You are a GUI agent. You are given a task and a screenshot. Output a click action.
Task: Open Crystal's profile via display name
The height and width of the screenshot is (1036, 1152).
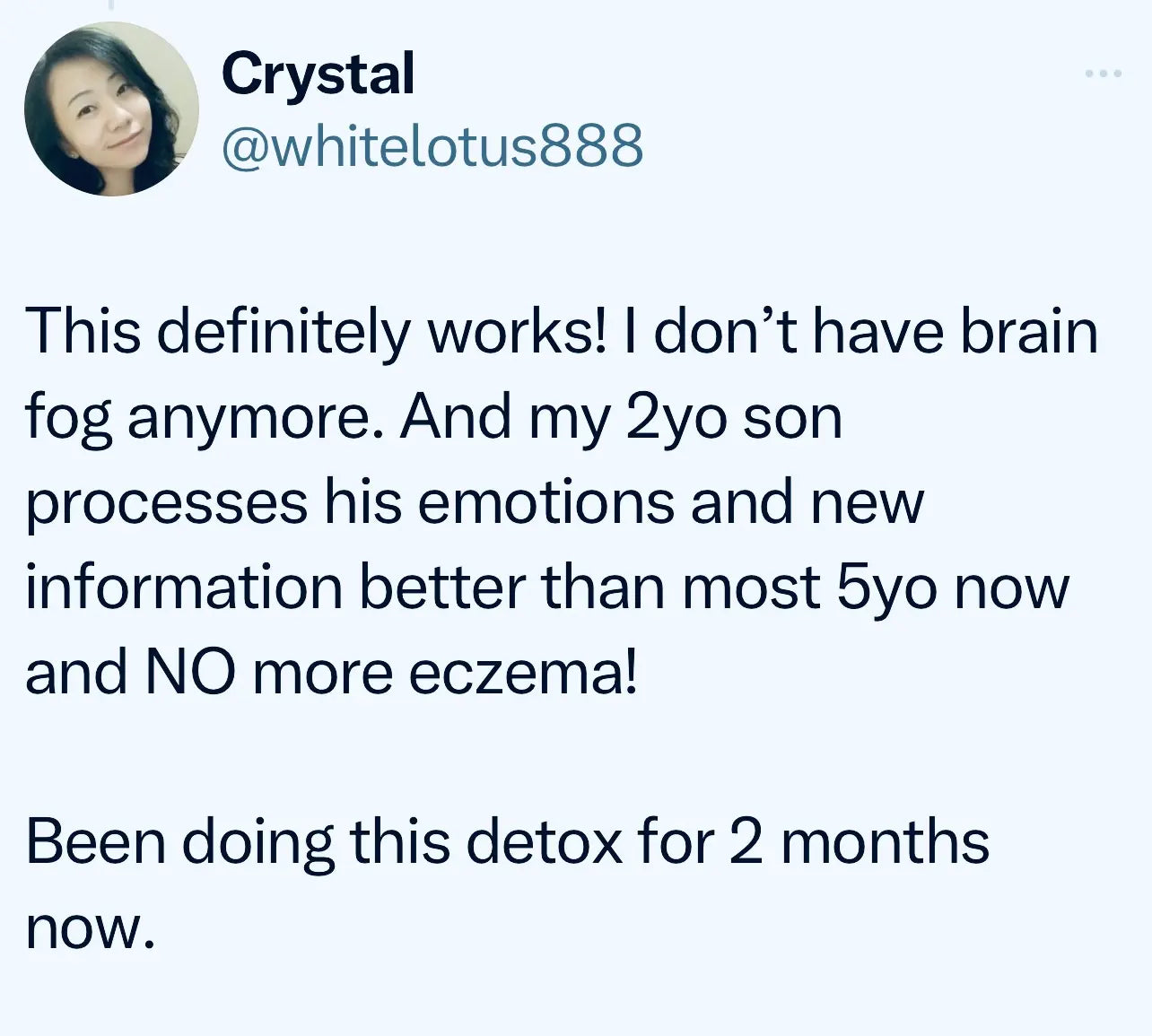(319, 76)
